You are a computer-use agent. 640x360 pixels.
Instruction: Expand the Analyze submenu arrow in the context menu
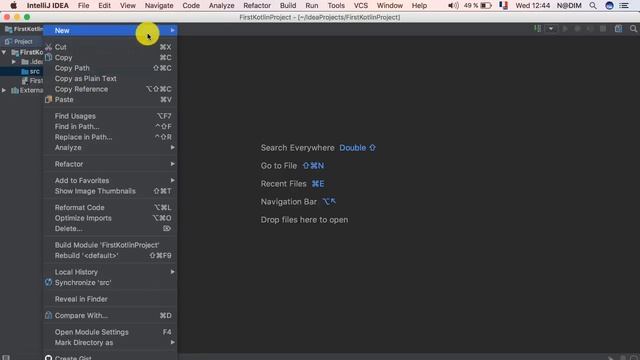(173, 147)
